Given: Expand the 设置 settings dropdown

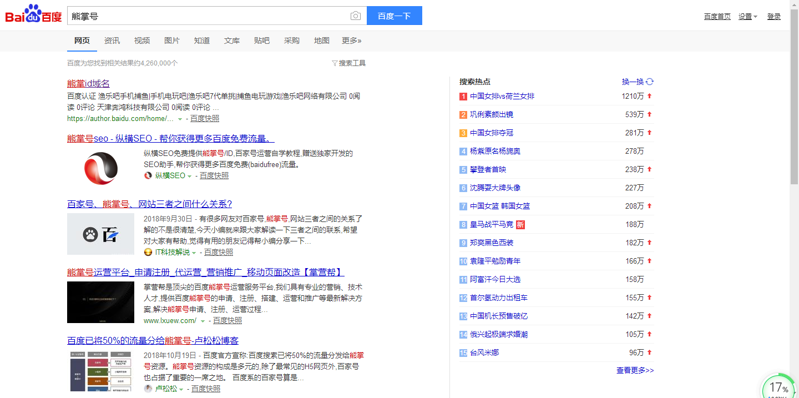Looking at the screenshot, I should click(748, 16).
